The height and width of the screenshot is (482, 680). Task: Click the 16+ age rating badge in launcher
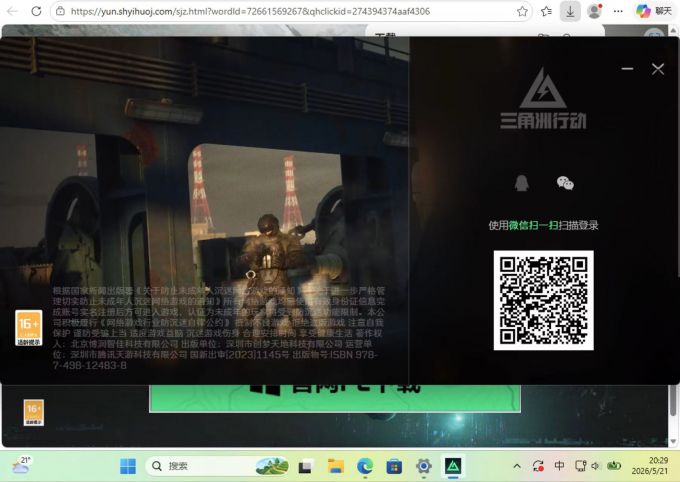point(29,328)
